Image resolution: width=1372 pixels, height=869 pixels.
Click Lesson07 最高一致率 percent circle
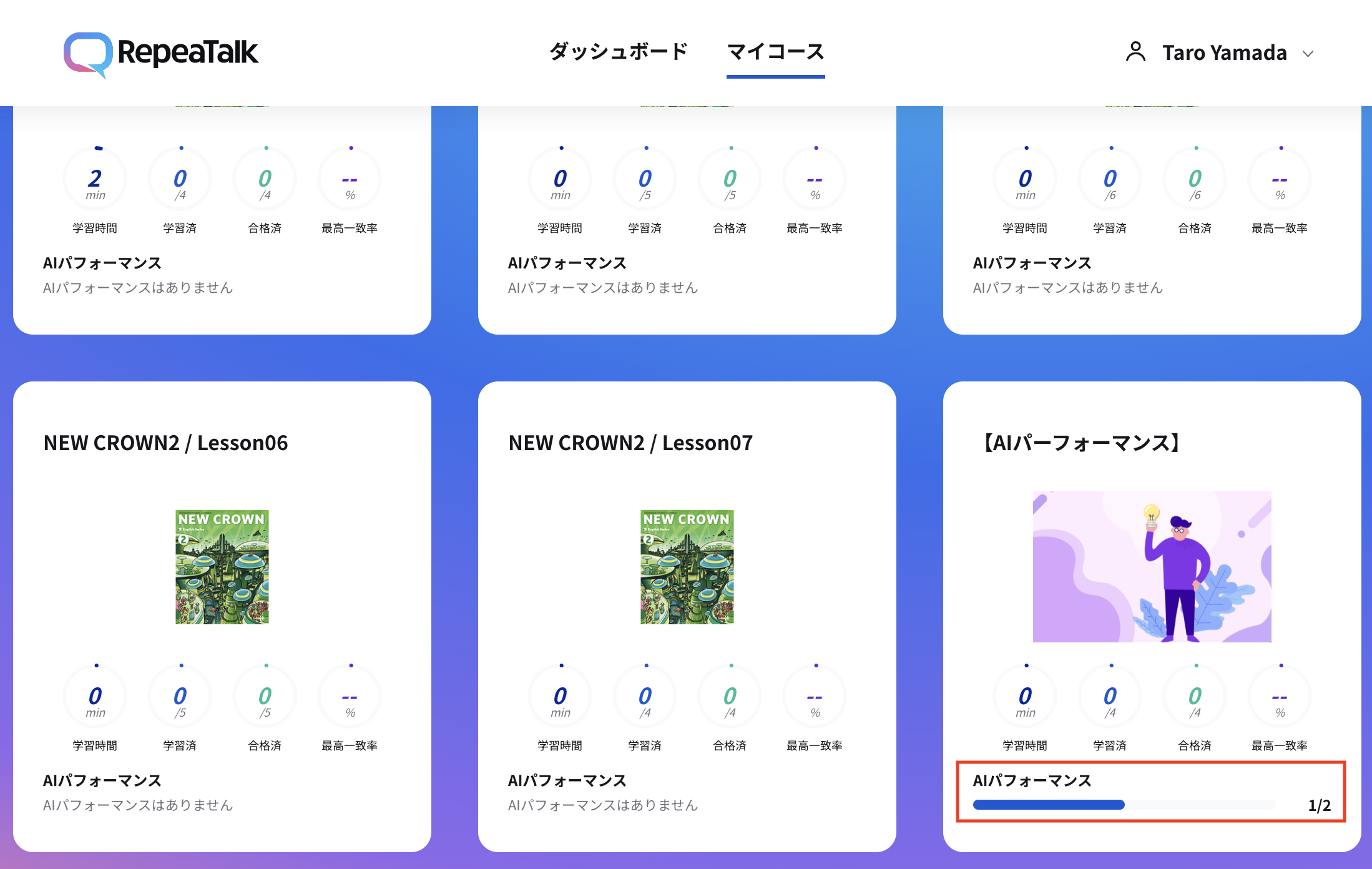pyautogui.click(x=815, y=697)
